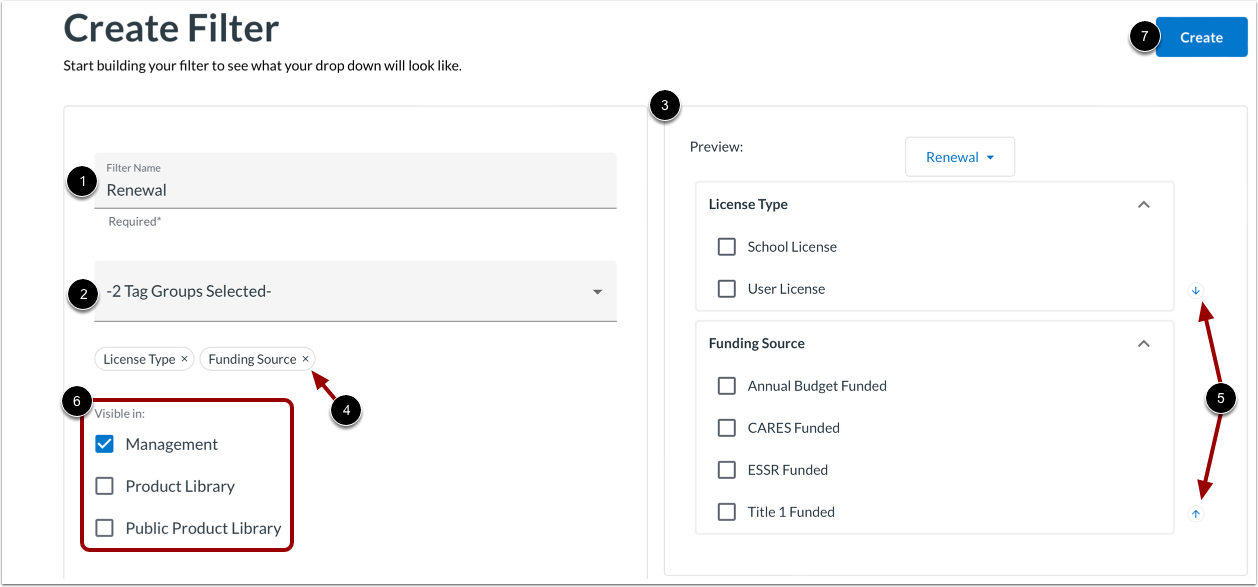Check the ESSR Funded box
The width and height of the screenshot is (1258, 587).
726,469
